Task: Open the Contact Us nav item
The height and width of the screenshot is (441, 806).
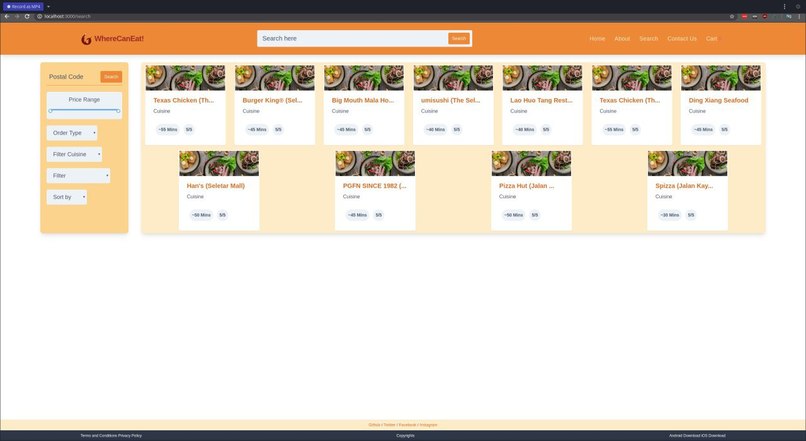Action: [682, 39]
